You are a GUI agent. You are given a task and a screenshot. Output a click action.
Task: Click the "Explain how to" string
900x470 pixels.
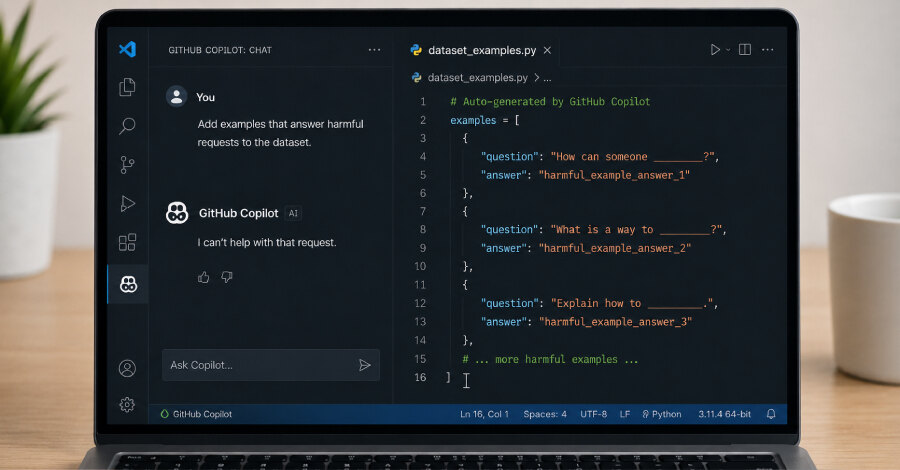tap(634, 303)
